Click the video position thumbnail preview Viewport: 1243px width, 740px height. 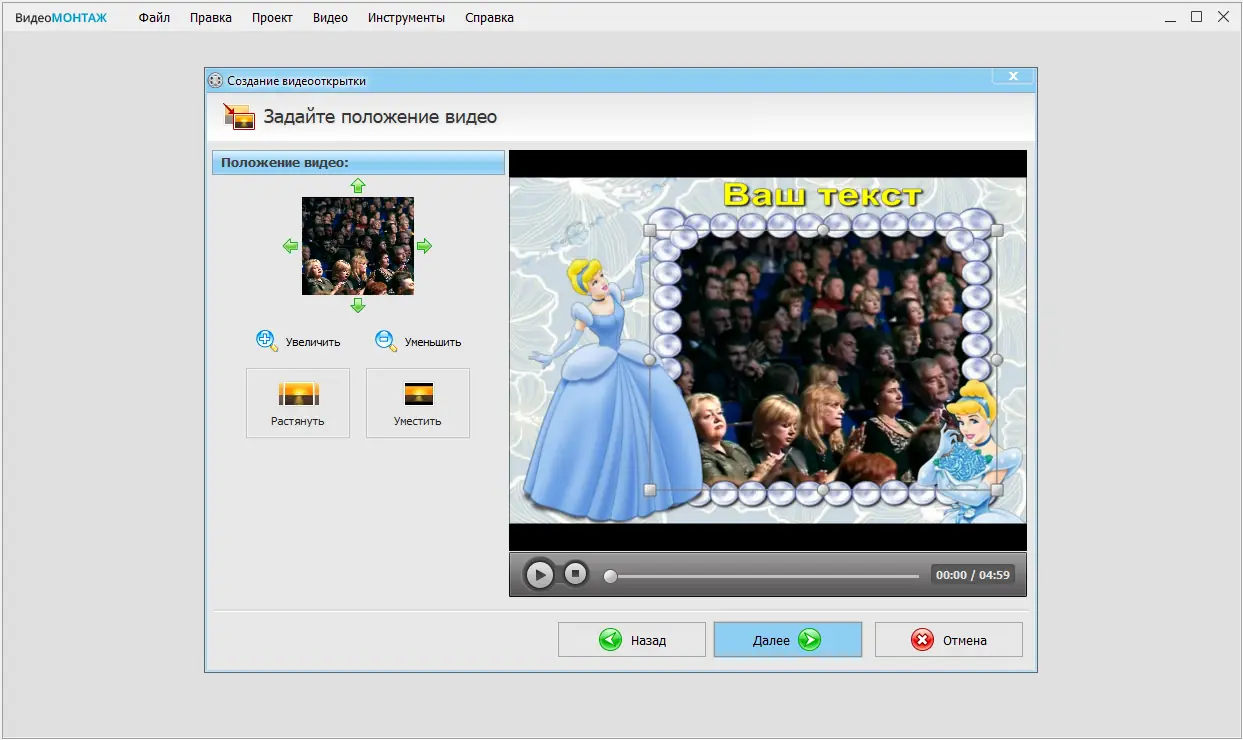click(358, 246)
